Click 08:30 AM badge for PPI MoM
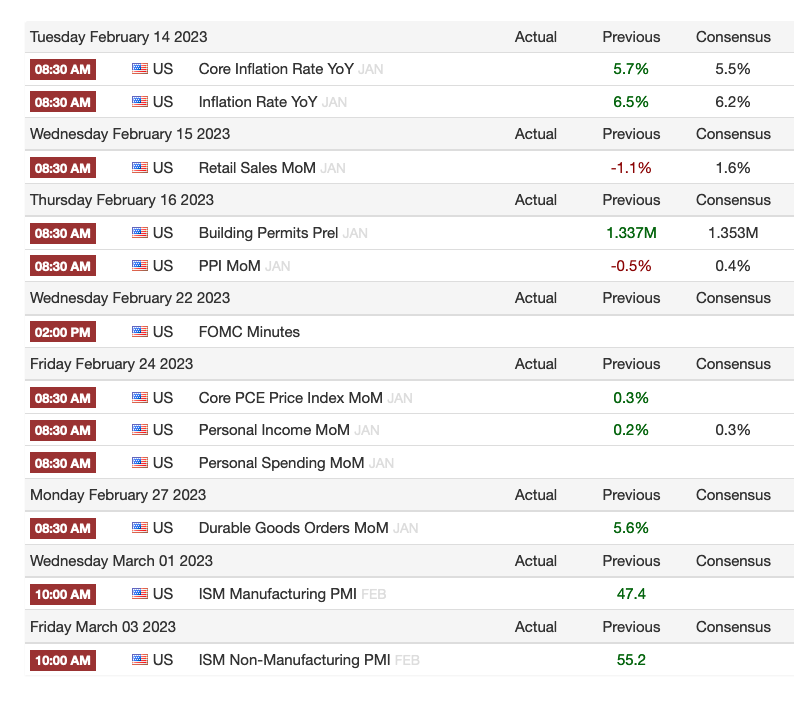The height and width of the screenshot is (702, 794). [63, 266]
